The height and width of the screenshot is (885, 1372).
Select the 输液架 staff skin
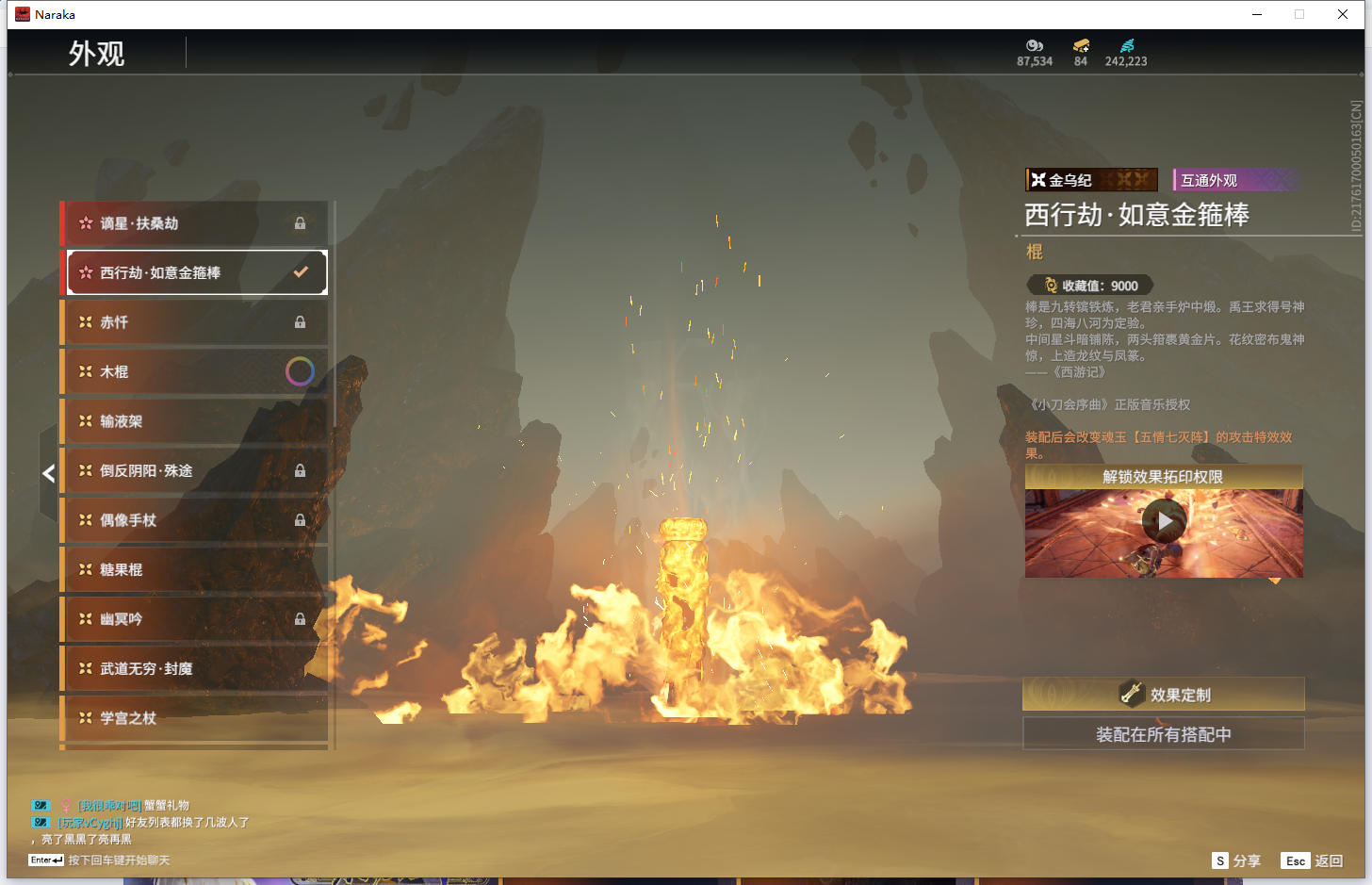[194, 421]
